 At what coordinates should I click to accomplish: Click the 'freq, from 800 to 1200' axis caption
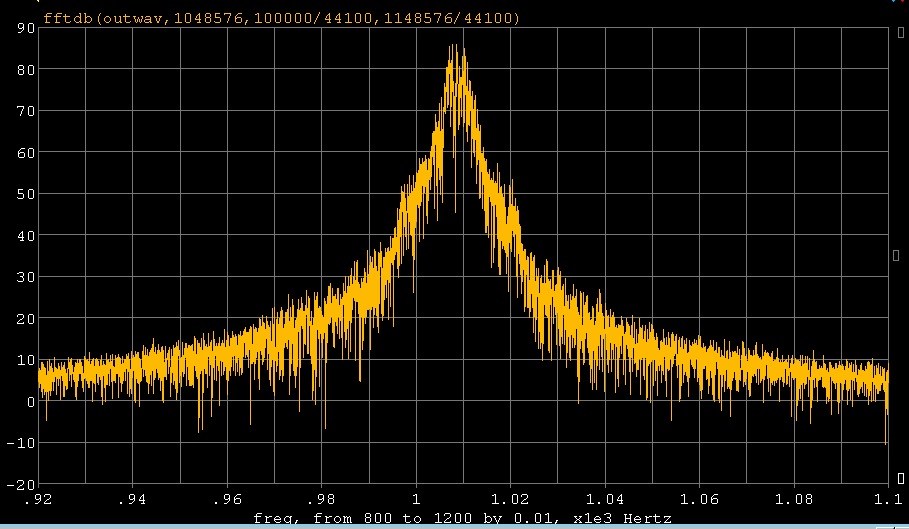462,518
